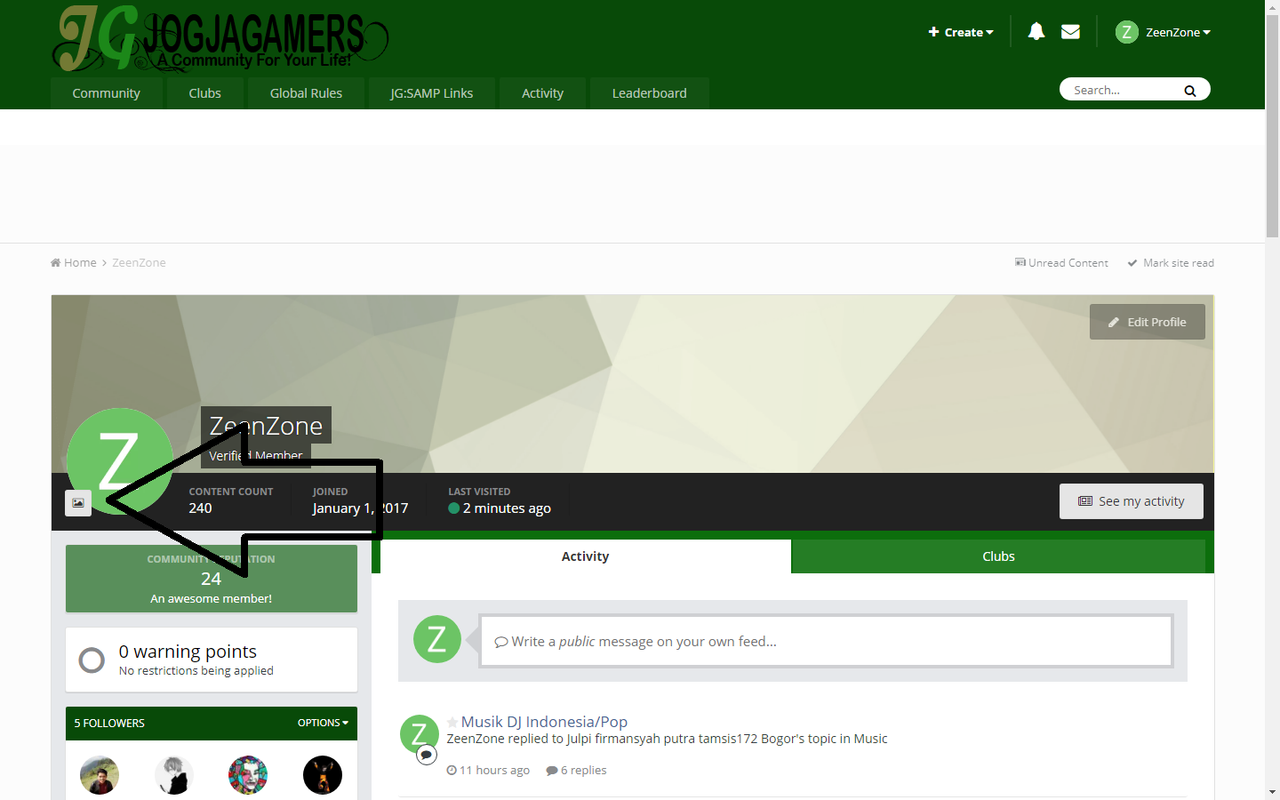Viewport: 1280px width, 800px height.
Task: Click the 0 warning points box
Action: (211, 660)
